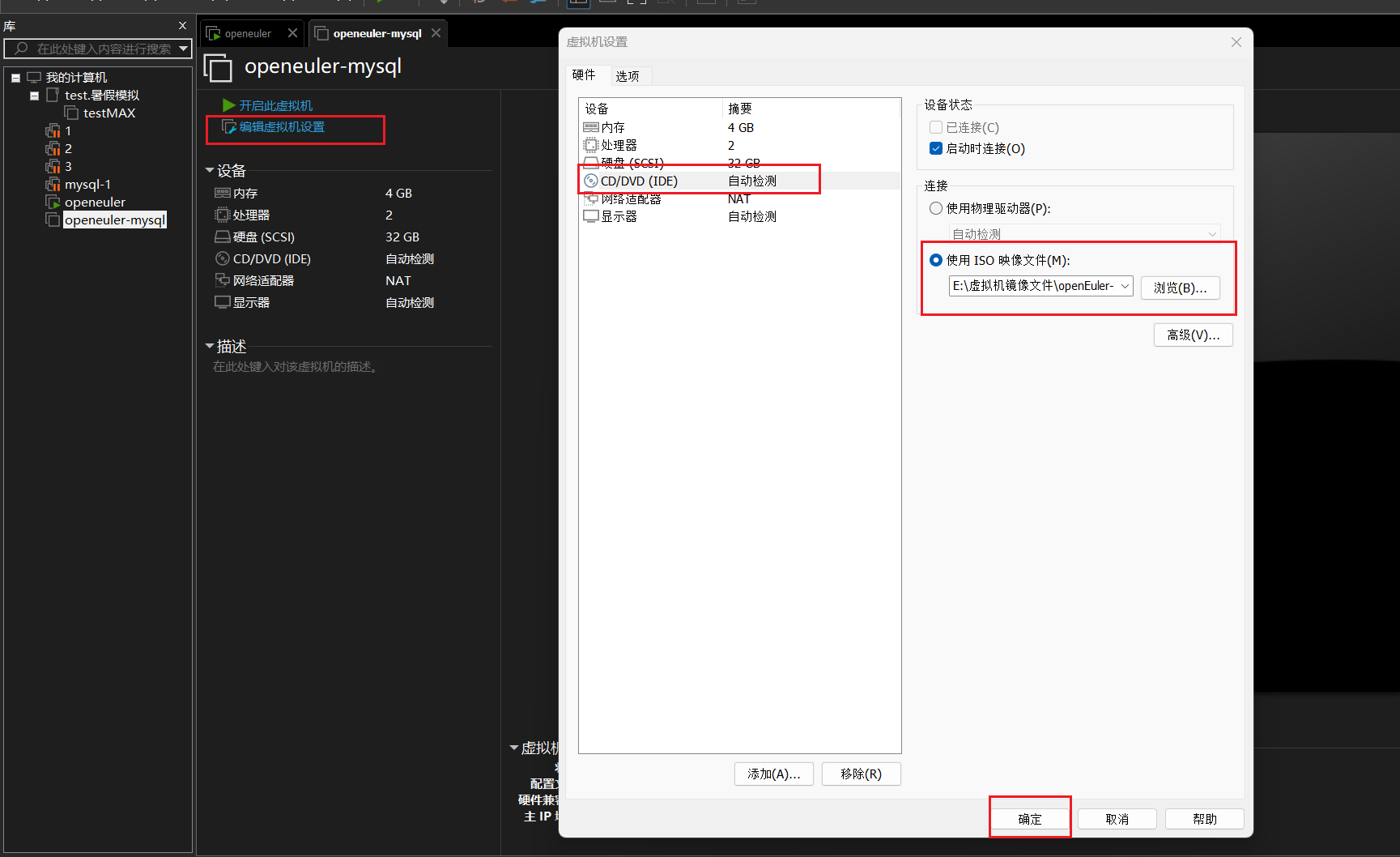Click the 摘要 column header in dialog
This screenshot has height=857, width=1400.
811,108
